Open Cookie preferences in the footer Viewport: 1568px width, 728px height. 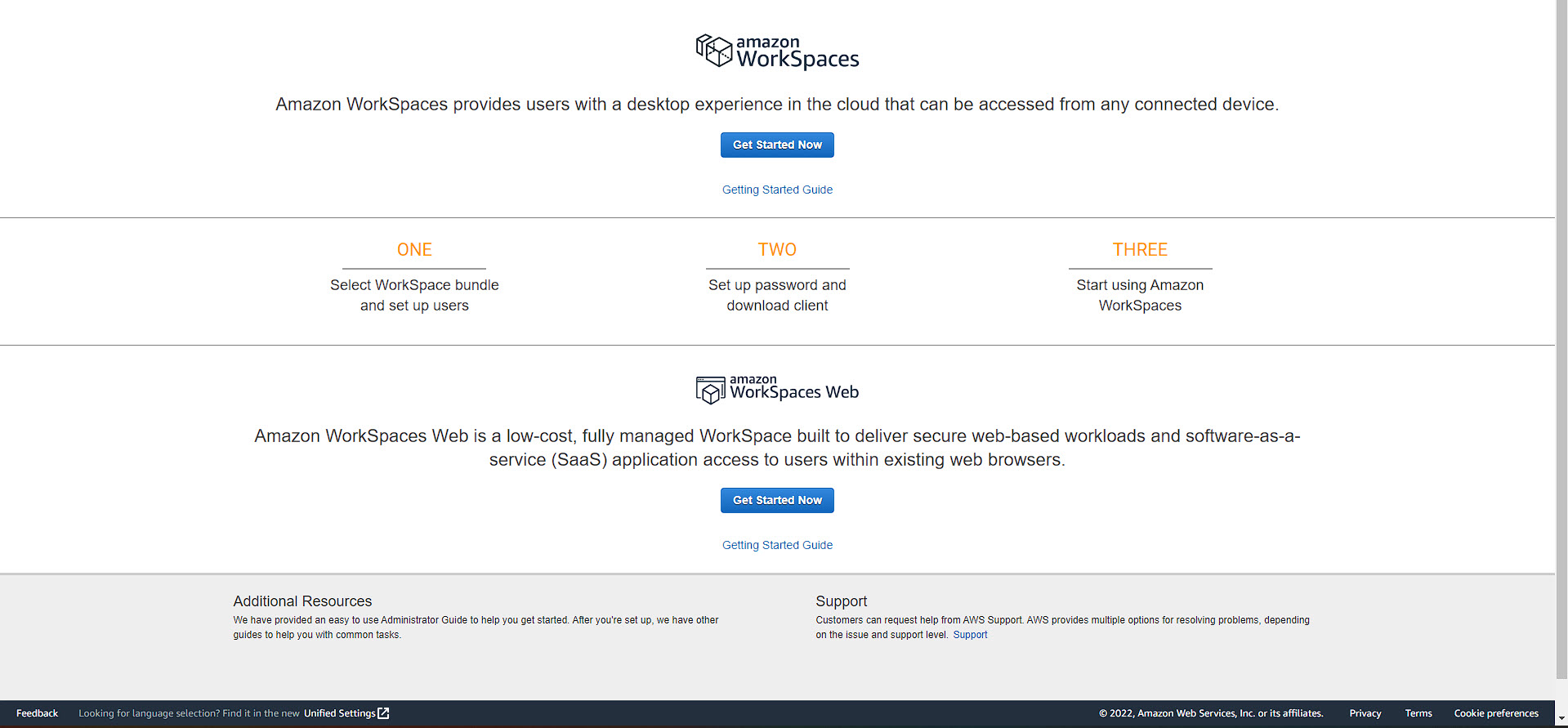1496,712
